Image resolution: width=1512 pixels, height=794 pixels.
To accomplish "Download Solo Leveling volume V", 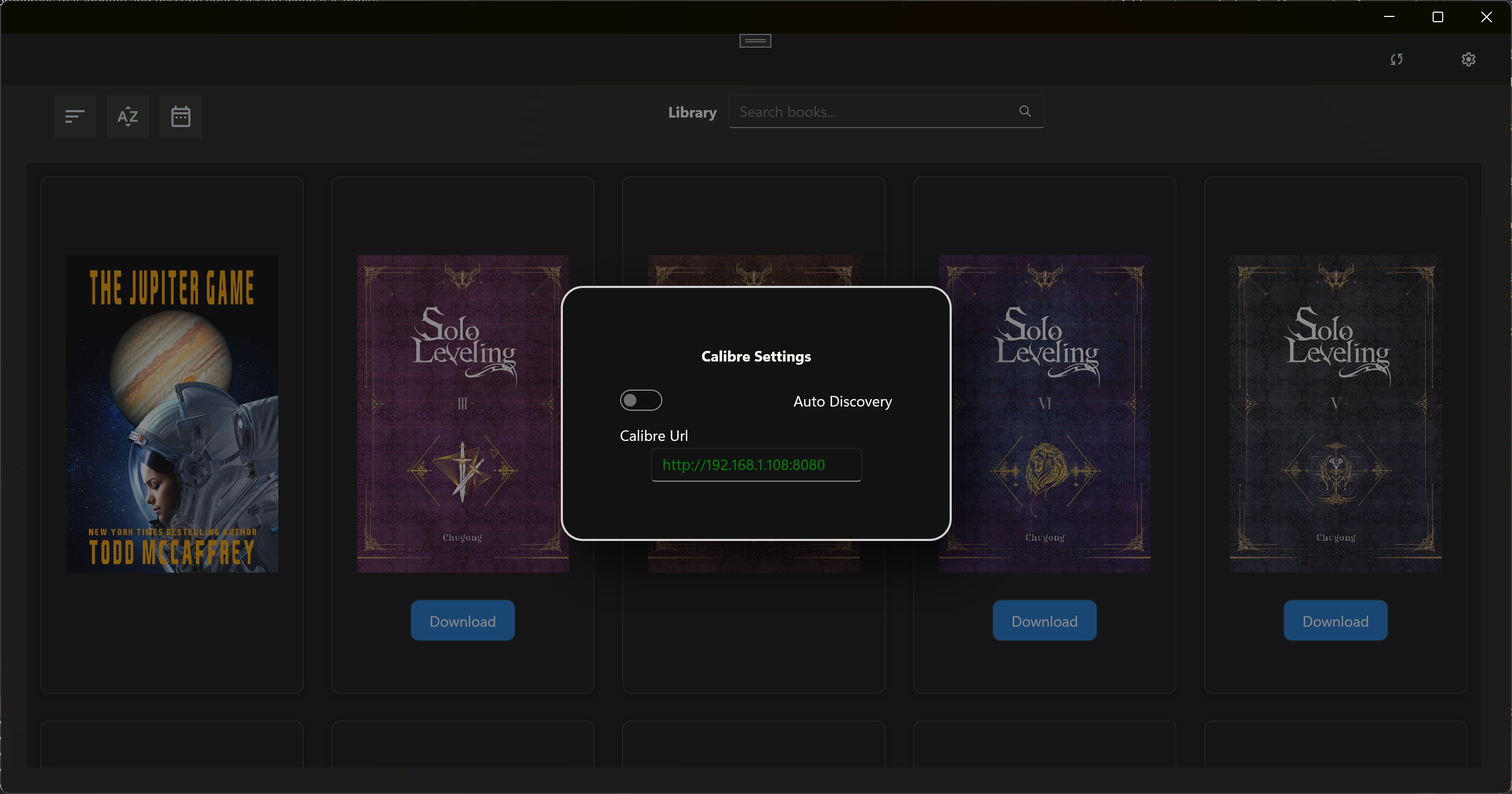I will (x=1335, y=620).
